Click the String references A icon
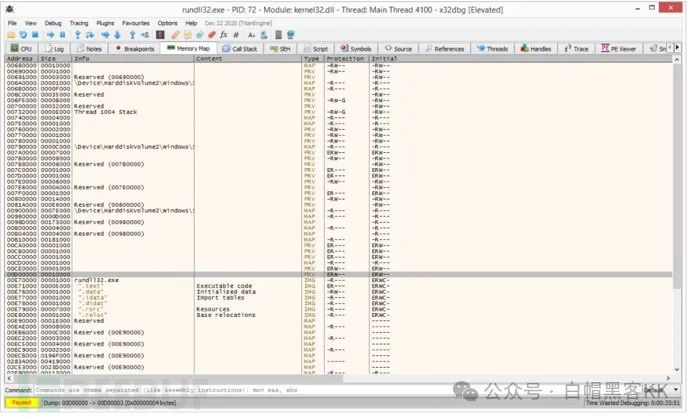690x419 pixels. coord(251,35)
